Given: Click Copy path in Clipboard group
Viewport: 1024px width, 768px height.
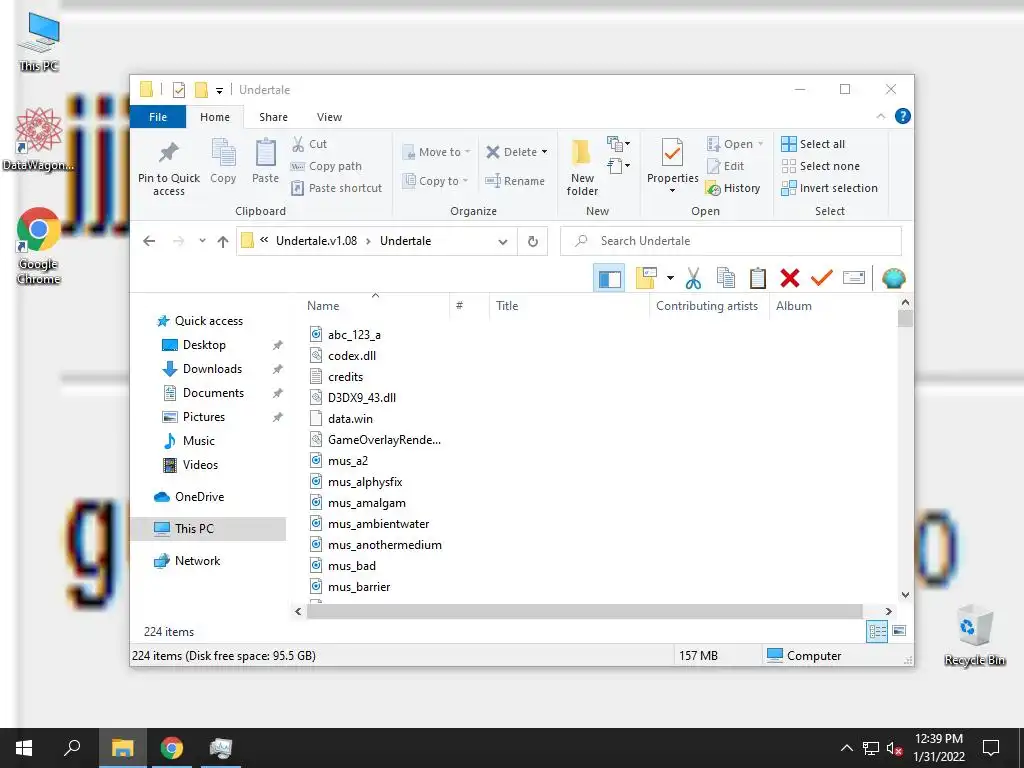Looking at the screenshot, I should [x=326, y=166].
